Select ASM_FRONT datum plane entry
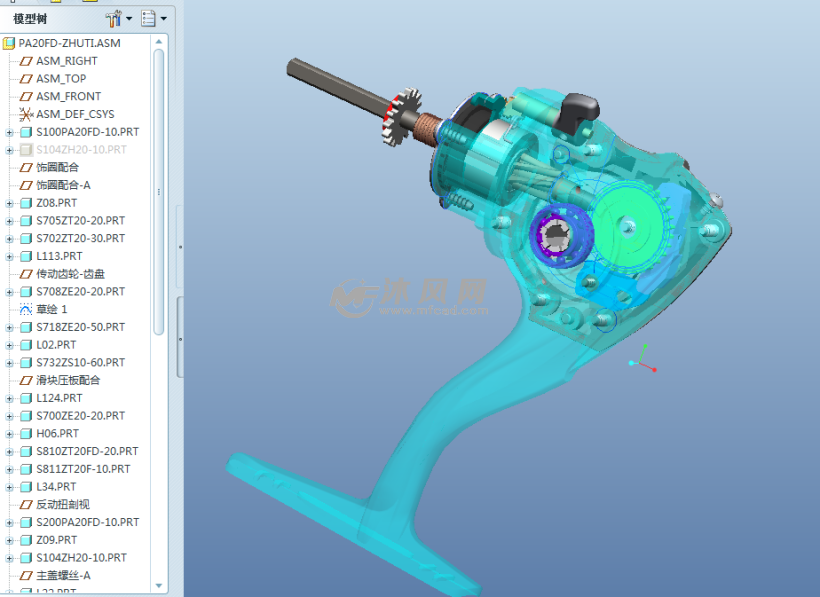 [x=68, y=97]
